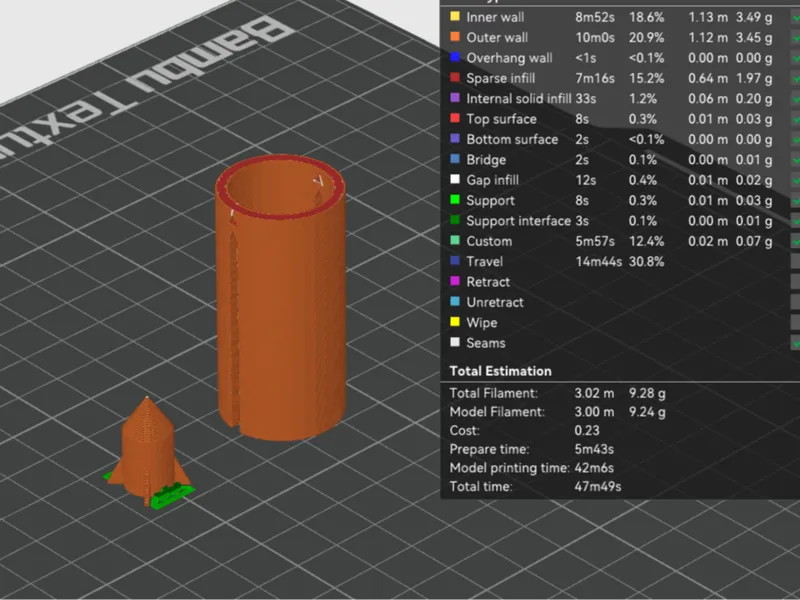
Task: Select the Bottom surface row label
Action: point(512,139)
